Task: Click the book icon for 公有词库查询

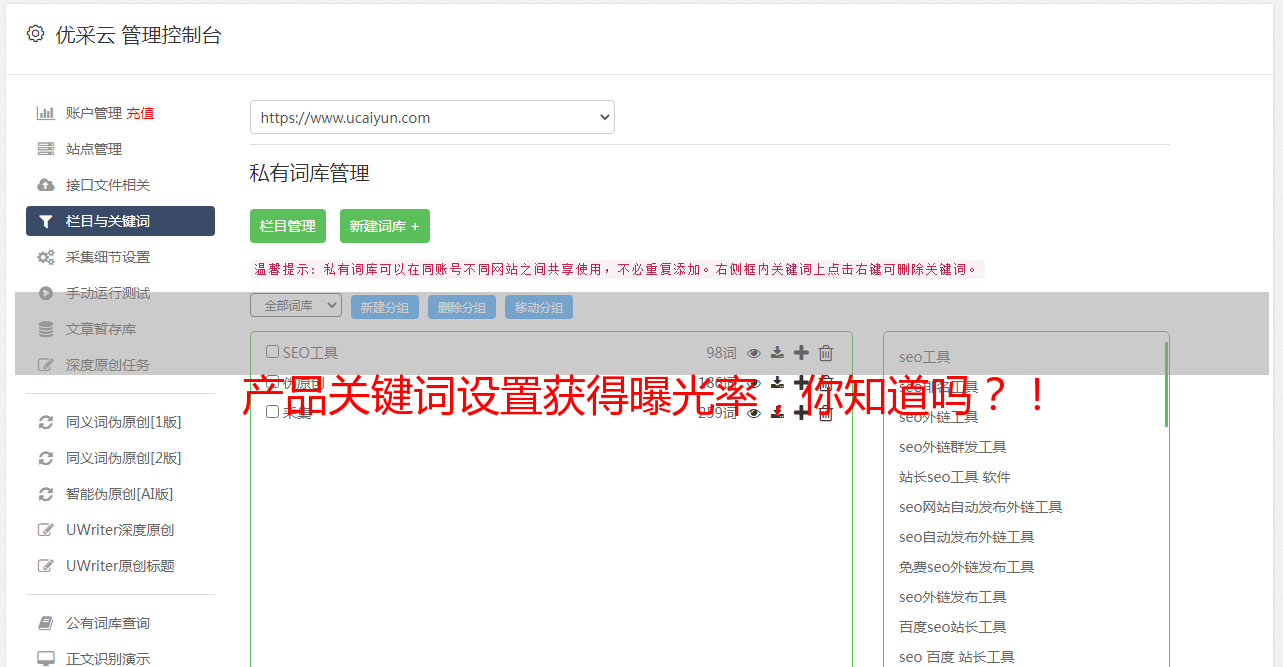Action: pyautogui.click(x=46, y=623)
